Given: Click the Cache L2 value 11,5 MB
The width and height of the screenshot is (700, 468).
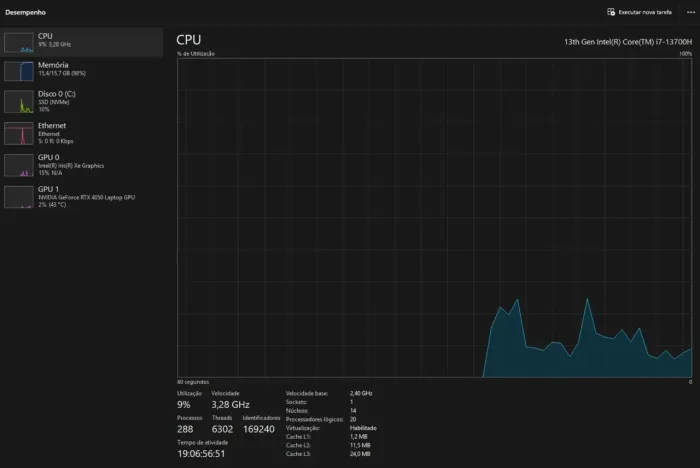Looking at the screenshot, I should pos(360,445).
